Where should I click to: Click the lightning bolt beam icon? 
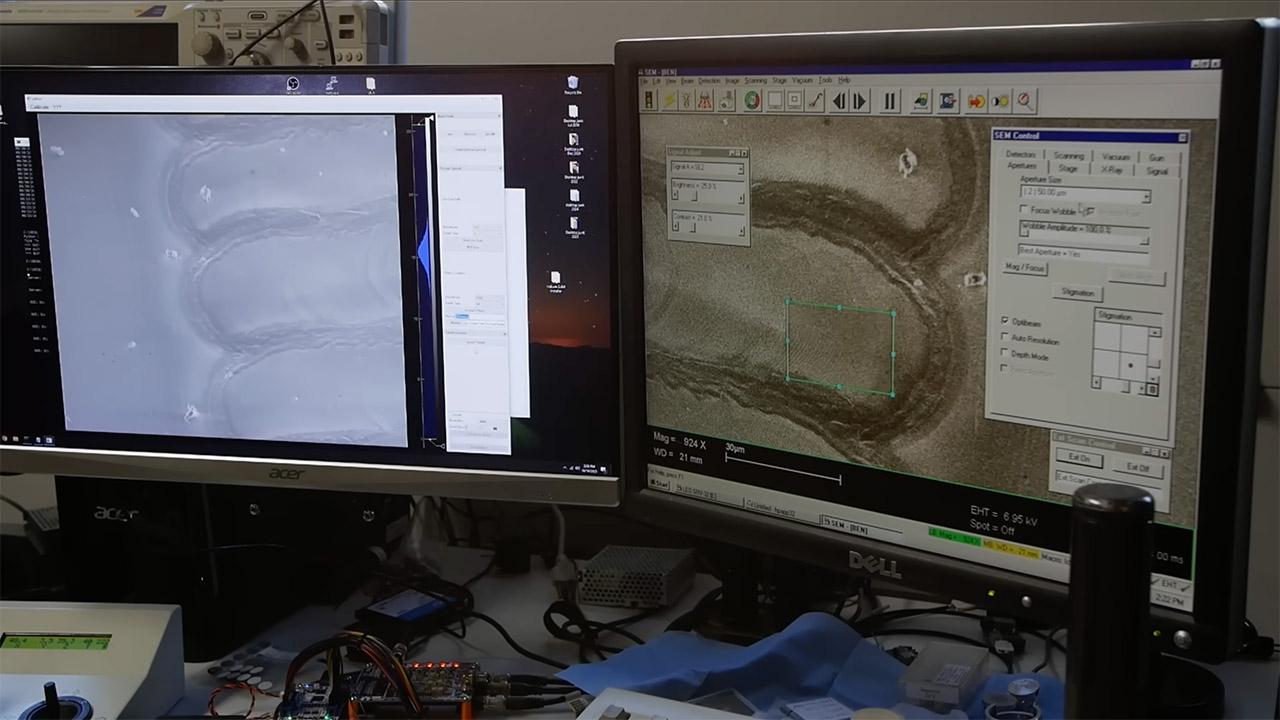click(668, 99)
